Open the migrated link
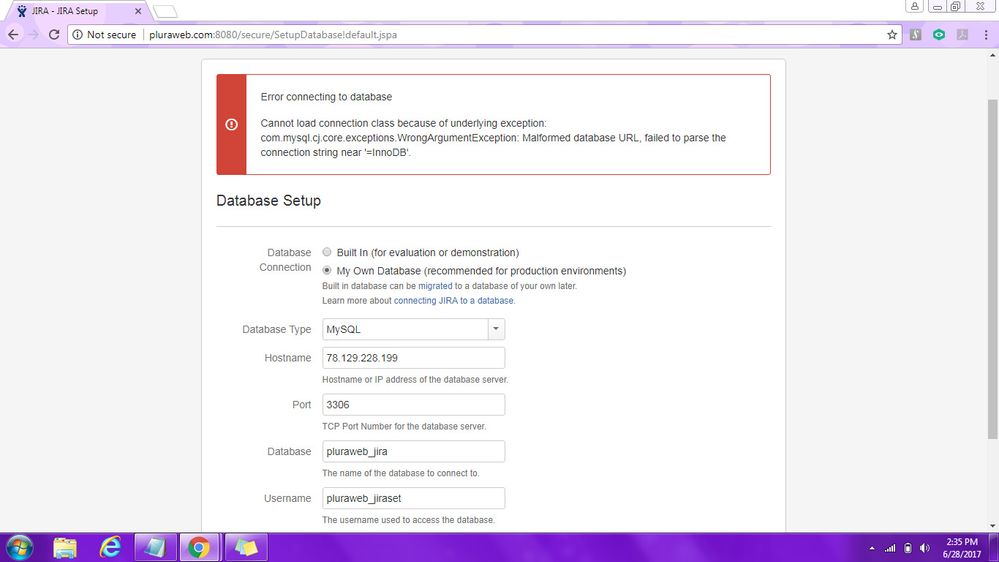The height and width of the screenshot is (562, 999). [x=435, y=286]
